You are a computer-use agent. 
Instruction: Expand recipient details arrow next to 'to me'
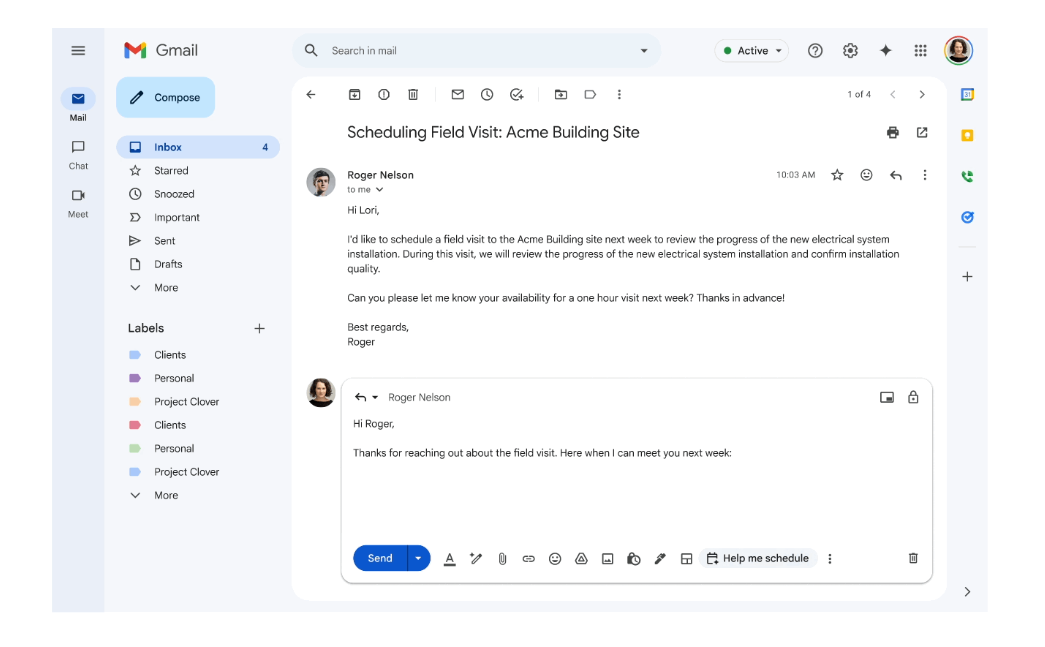pyautogui.click(x=379, y=190)
